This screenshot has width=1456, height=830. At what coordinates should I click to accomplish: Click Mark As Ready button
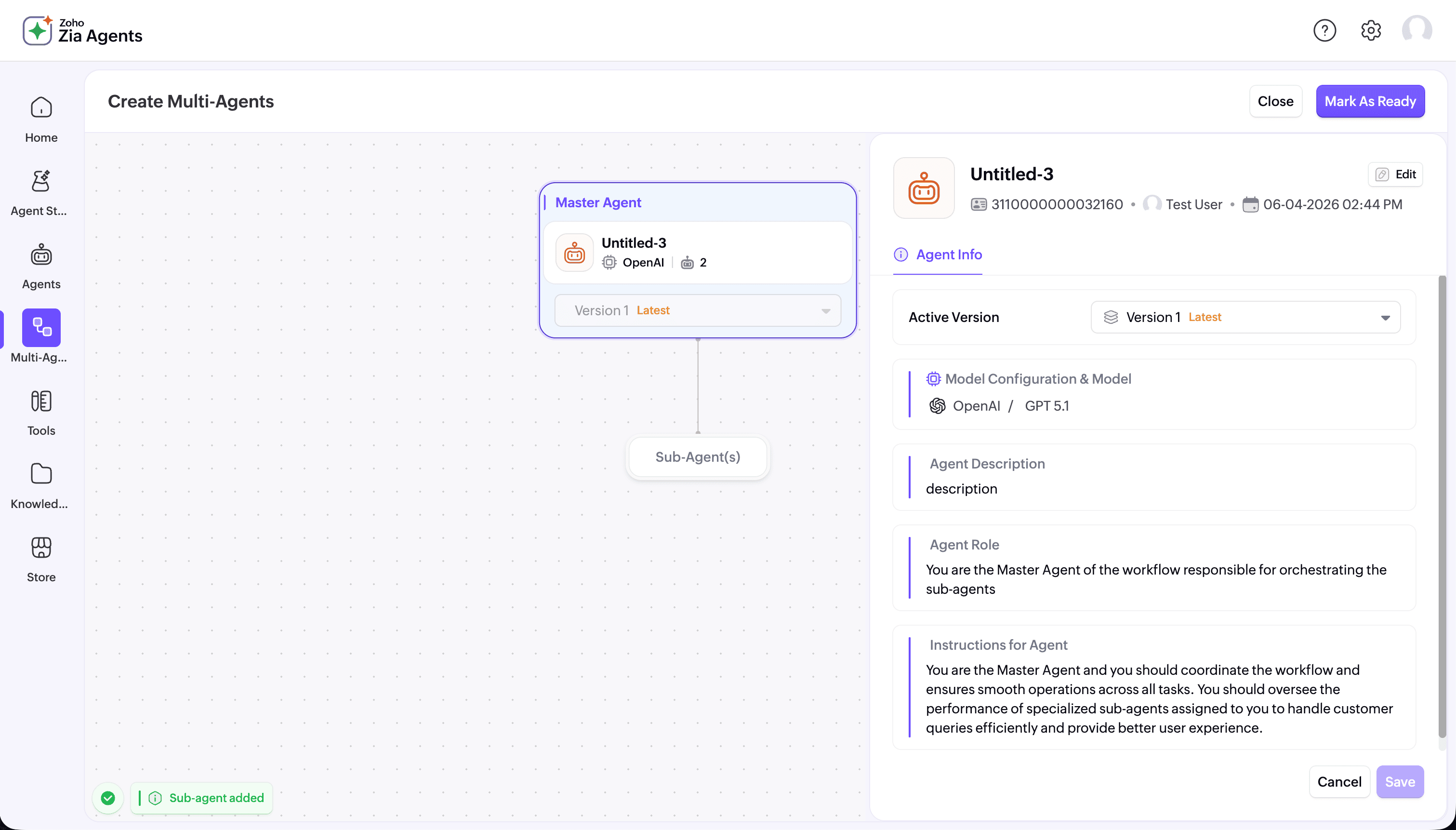tap(1370, 102)
